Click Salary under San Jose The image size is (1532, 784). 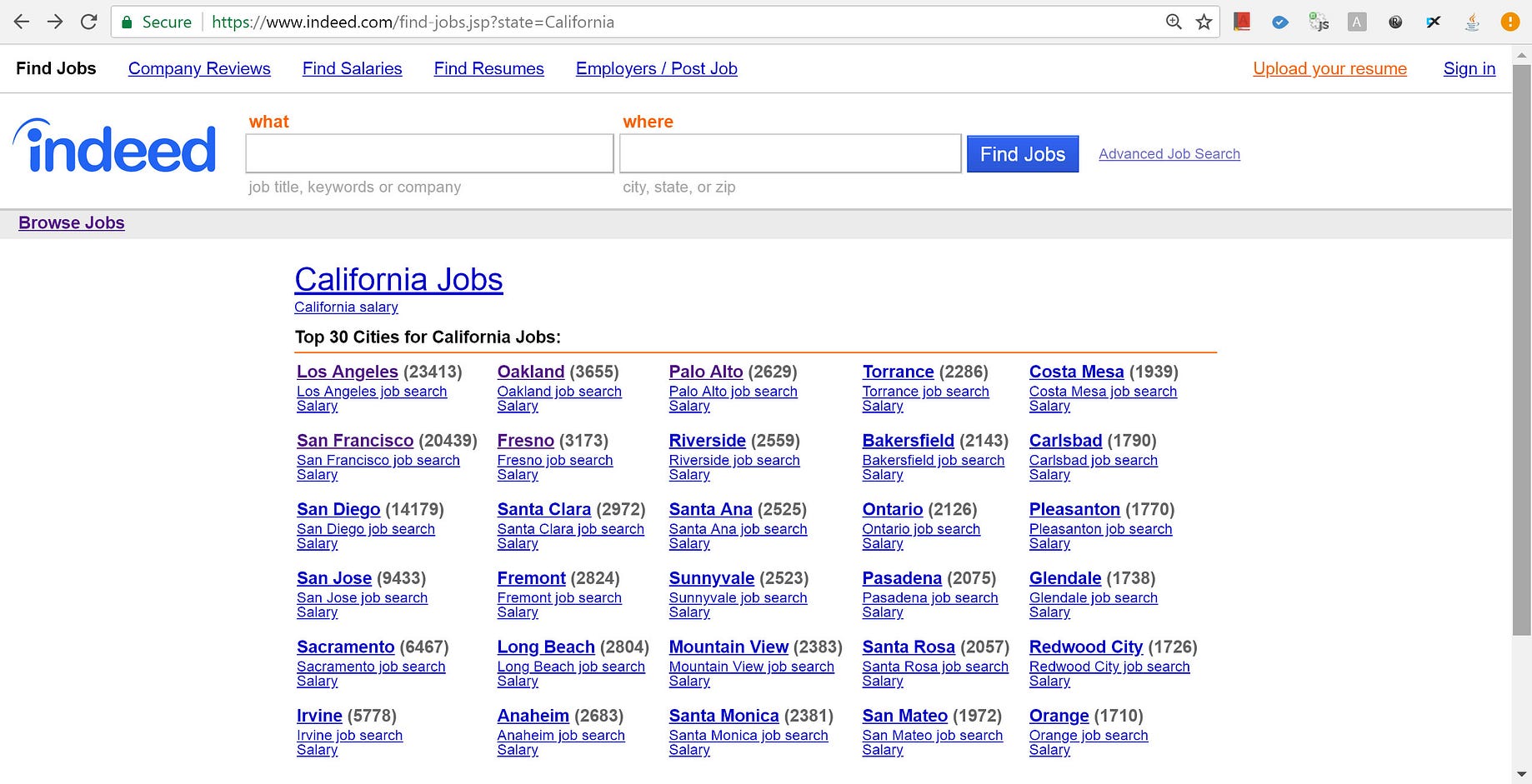click(318, 612)
